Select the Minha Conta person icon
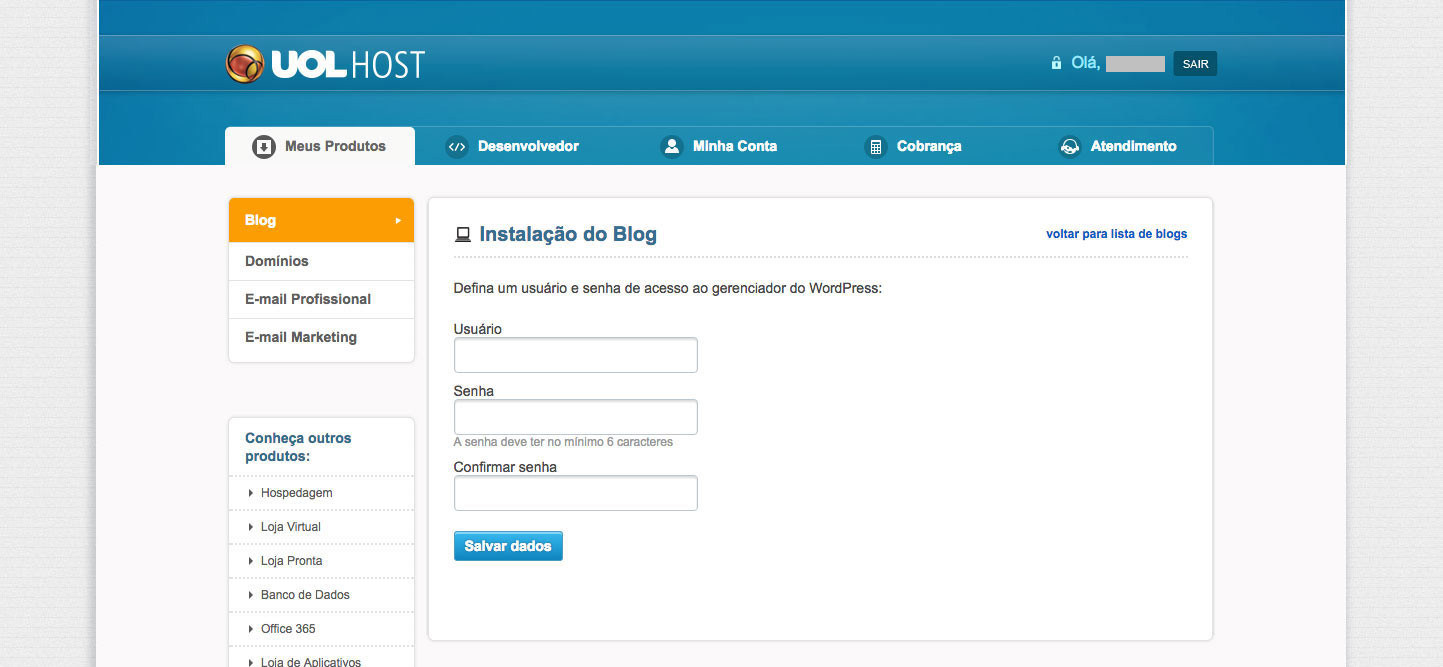Viewport: 1443px width, 667px height. pos(671,146)
